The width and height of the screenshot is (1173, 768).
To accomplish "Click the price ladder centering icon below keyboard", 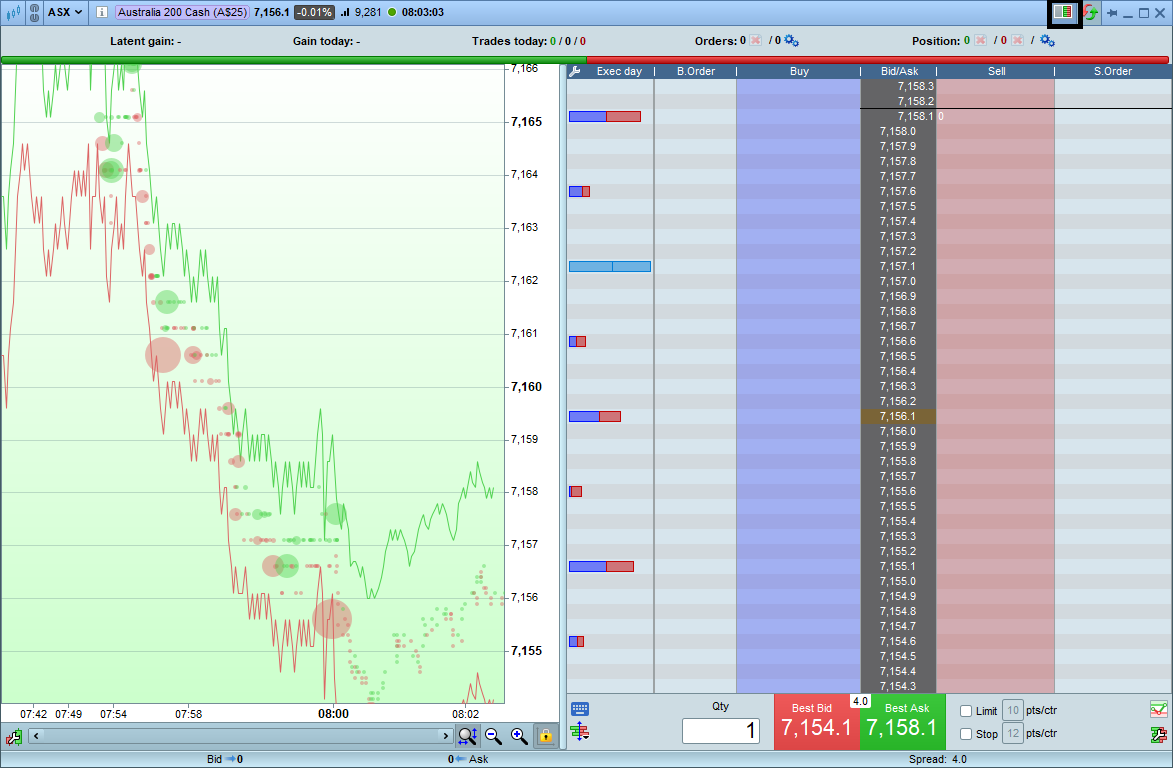I will pos(580,732).
